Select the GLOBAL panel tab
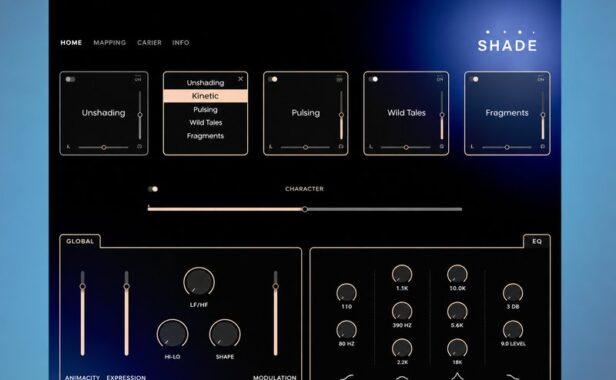This screenshot has width=616, height=380. click(80, 241)
